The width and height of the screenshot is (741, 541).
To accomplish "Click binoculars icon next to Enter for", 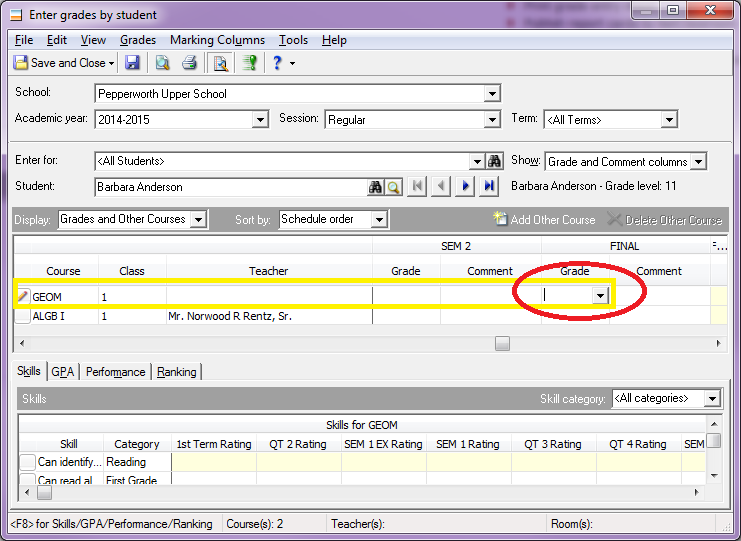I will pyautogui.click(x=494, y=161).
